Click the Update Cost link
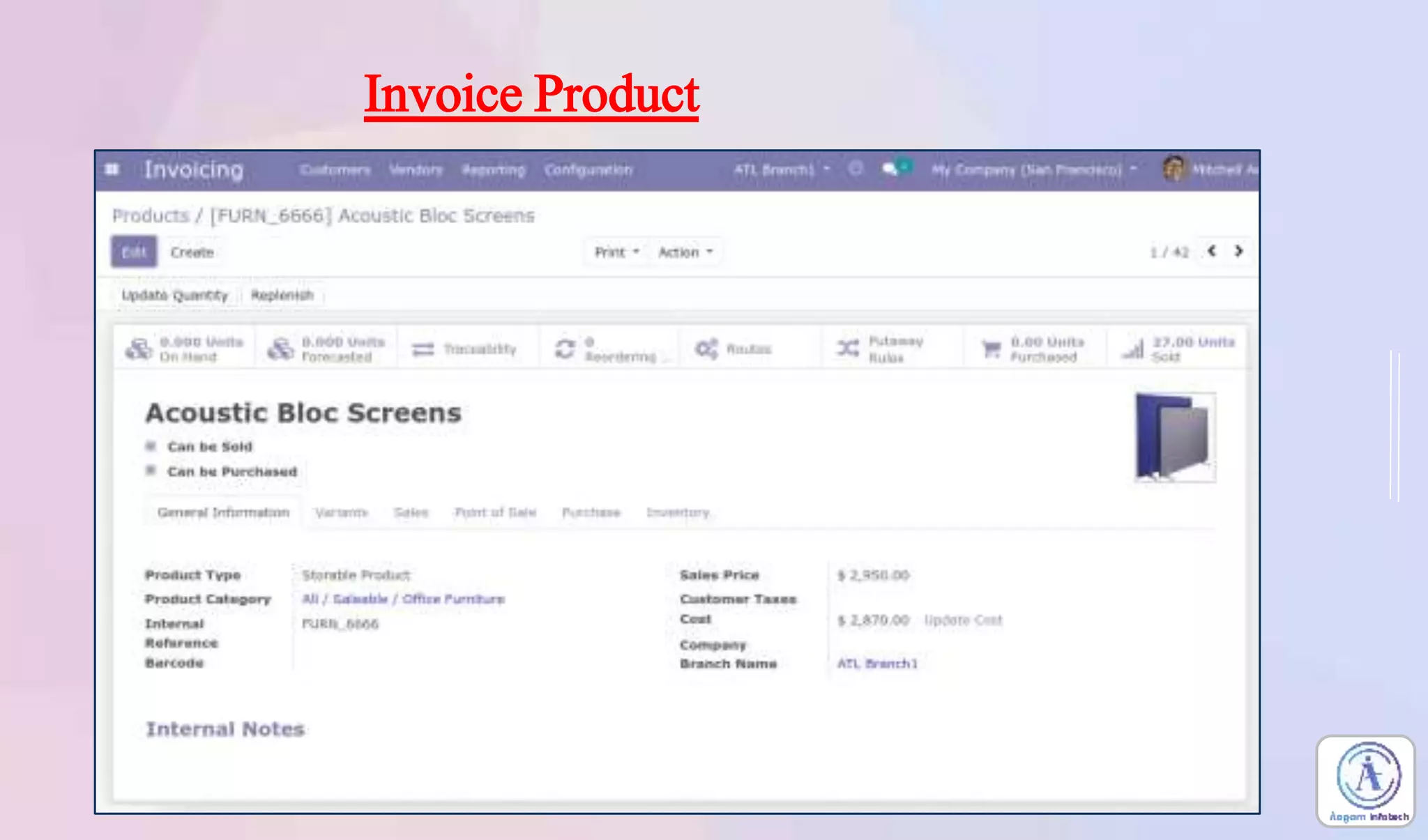 point(963,620)
